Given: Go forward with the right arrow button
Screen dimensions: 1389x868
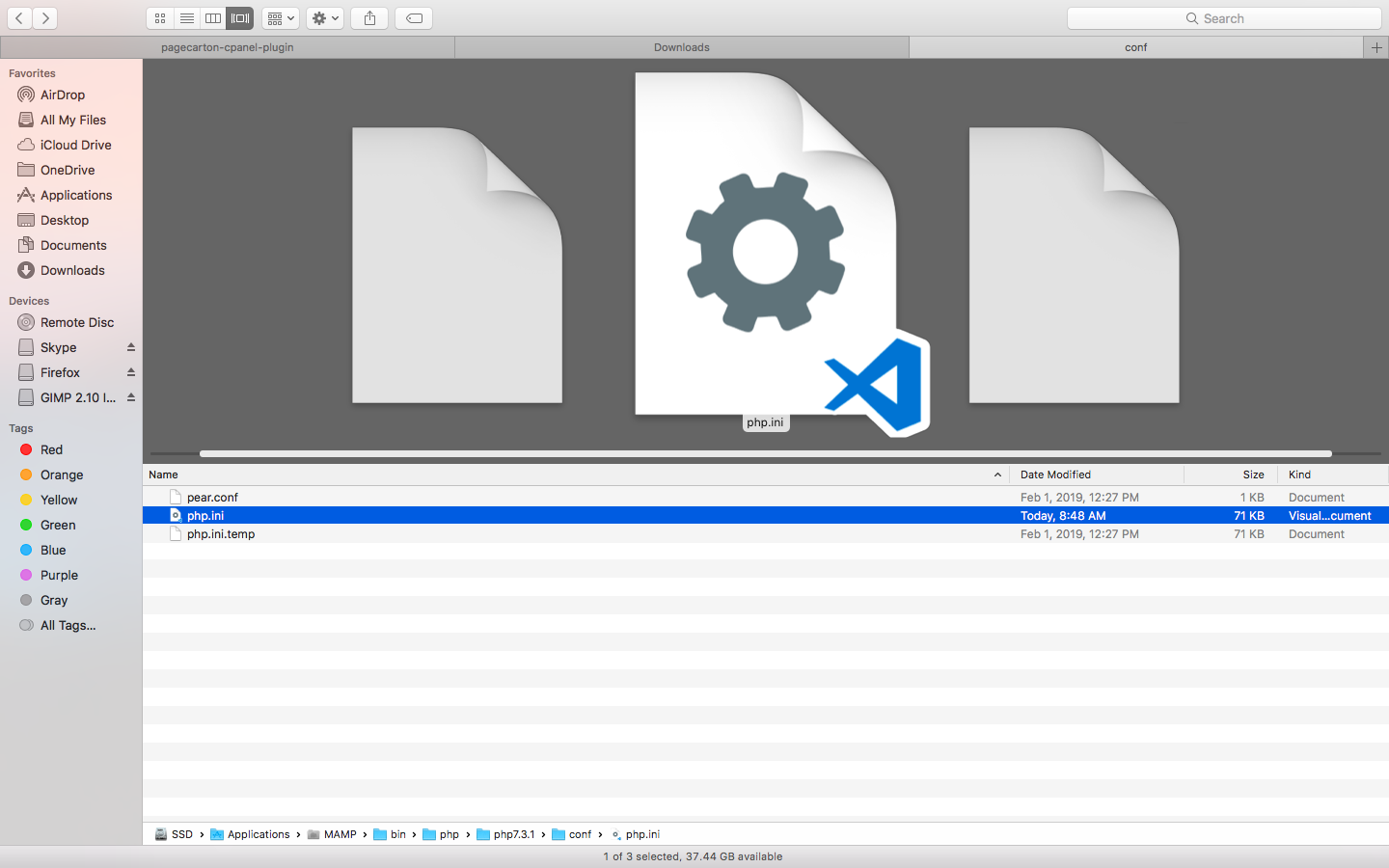Looking at the screenshot, I should 45,18.
